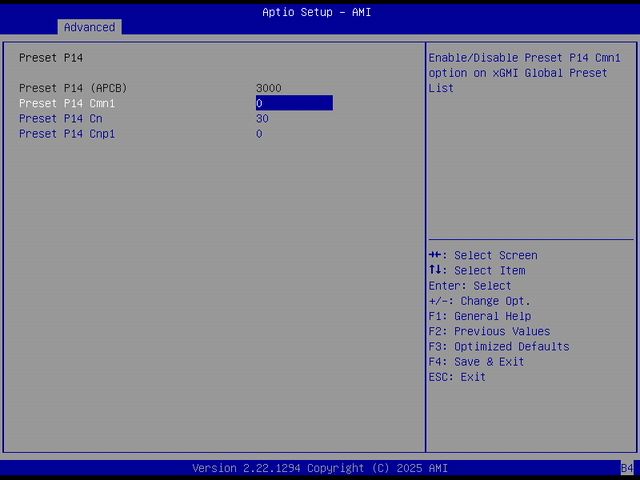Select the Preset P14 Cmn1 label
The image size is (640, 480).
click(67, 103)
